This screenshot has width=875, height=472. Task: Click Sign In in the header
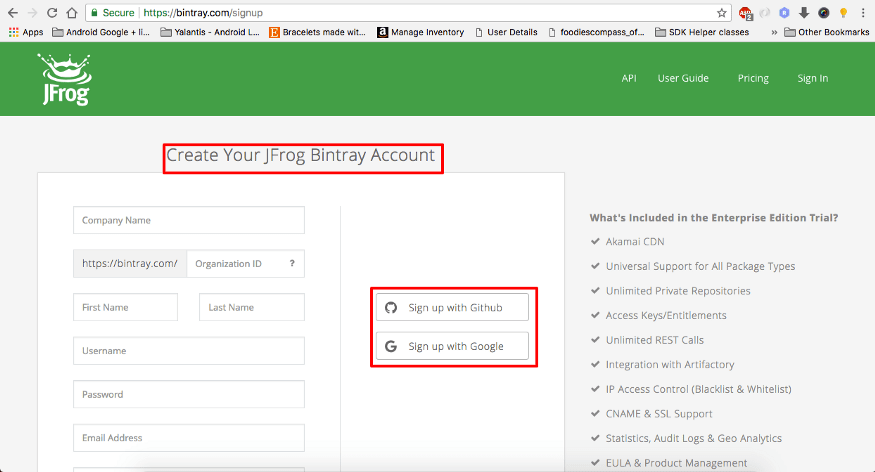[812, 78]
